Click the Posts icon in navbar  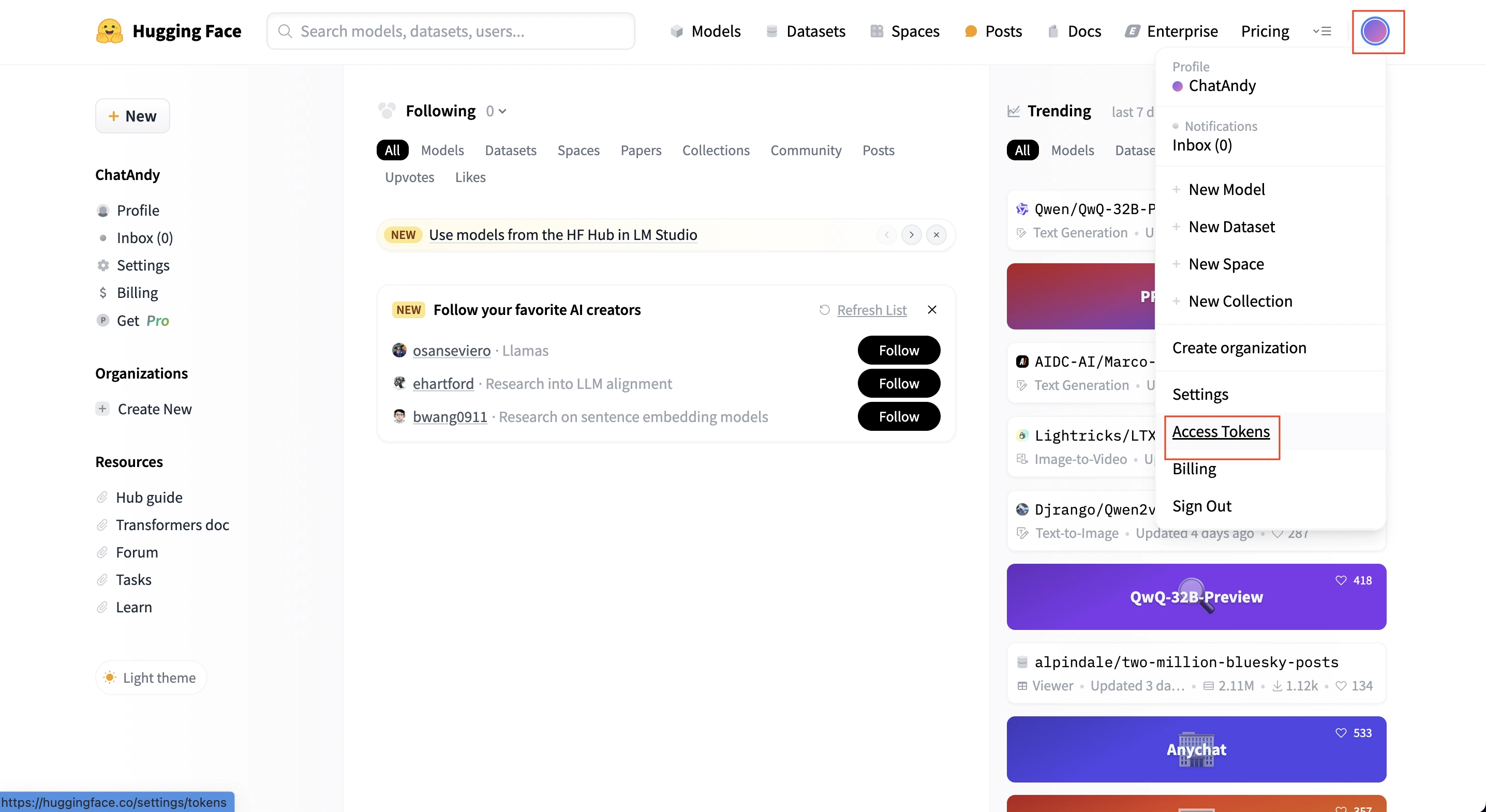point(971,31)
